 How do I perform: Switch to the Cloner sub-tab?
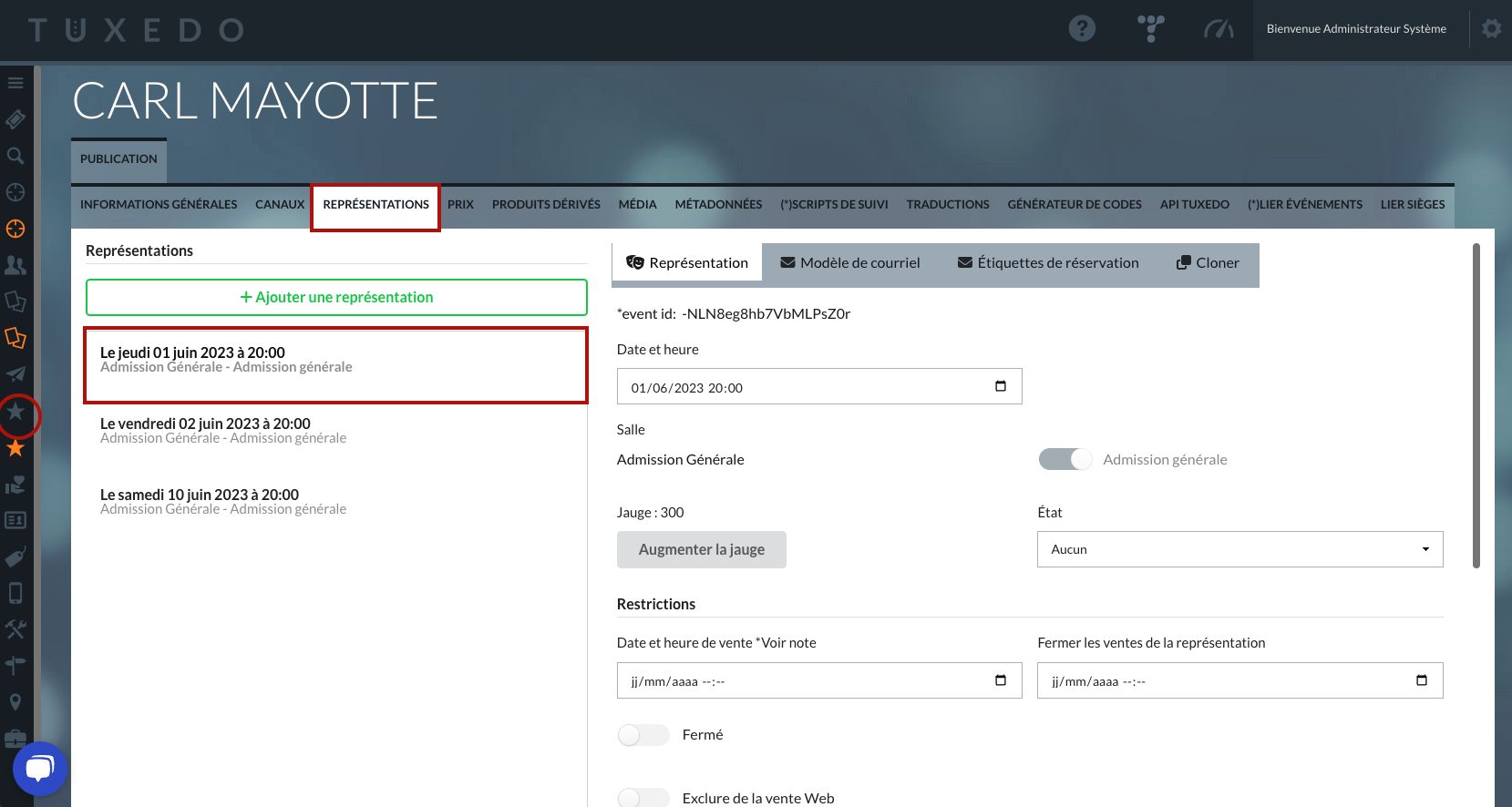(1208, 263)
